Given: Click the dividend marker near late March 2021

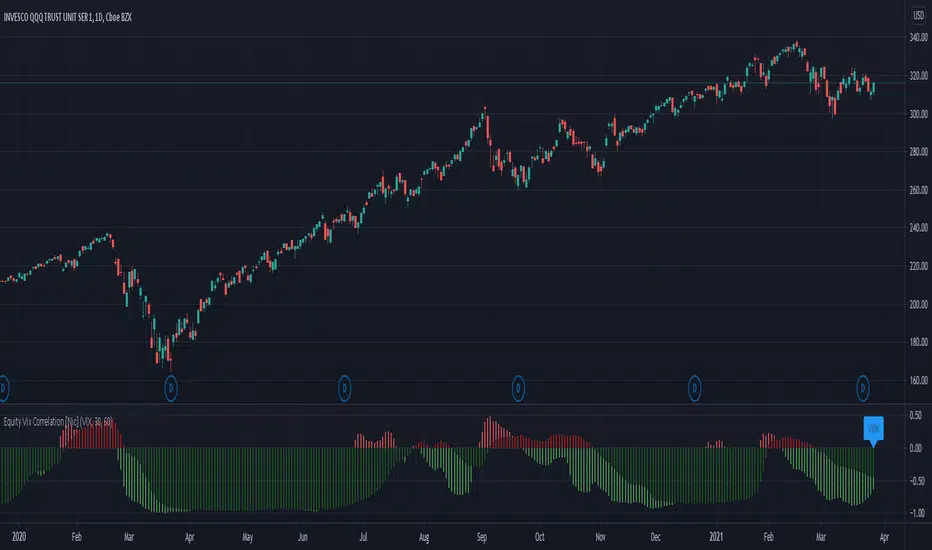Looking at the screenshot, I should point(862,389).
